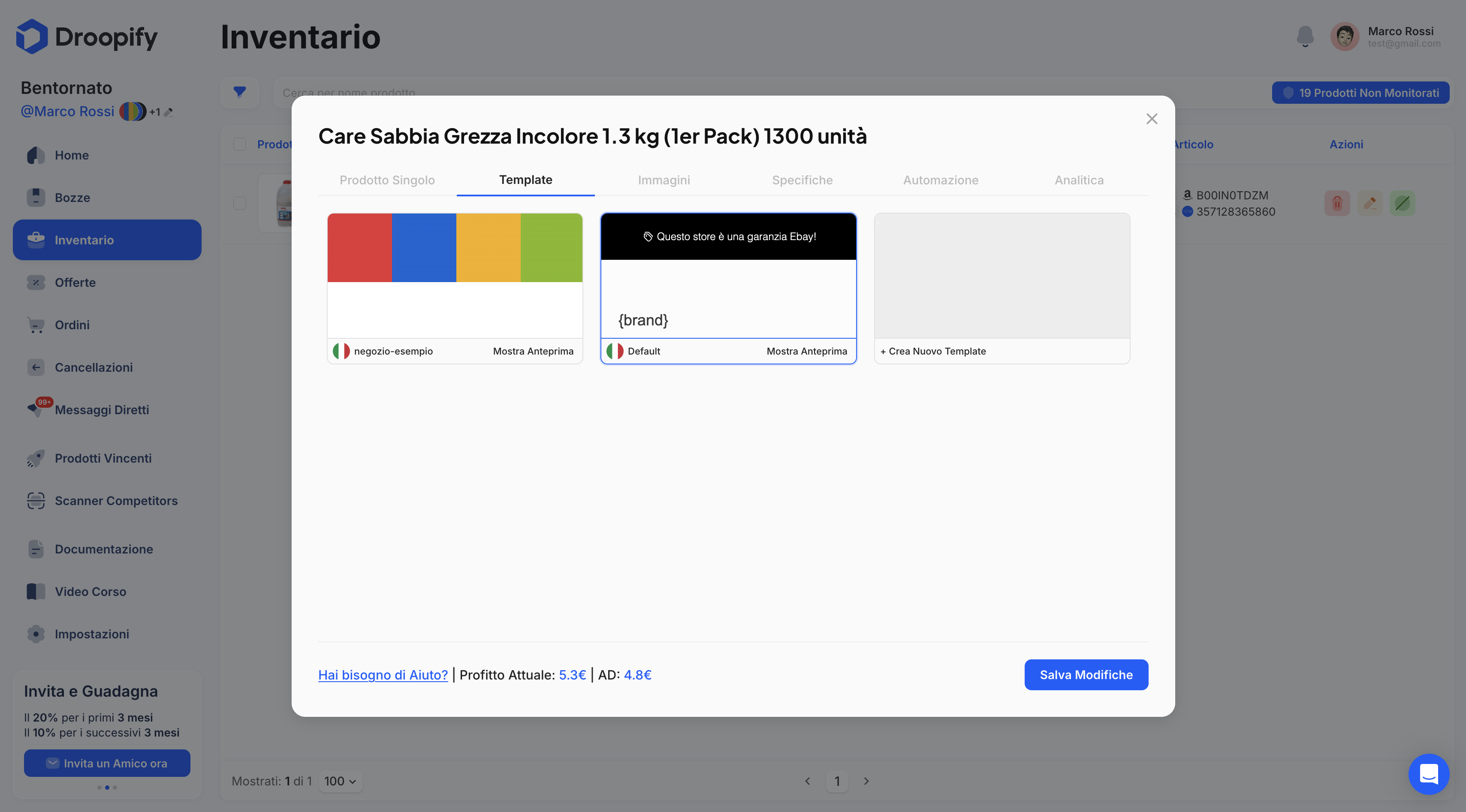Click the pencil icon beside +1
This screenshot has height=812, width=1466.
[x=169, y=112]
